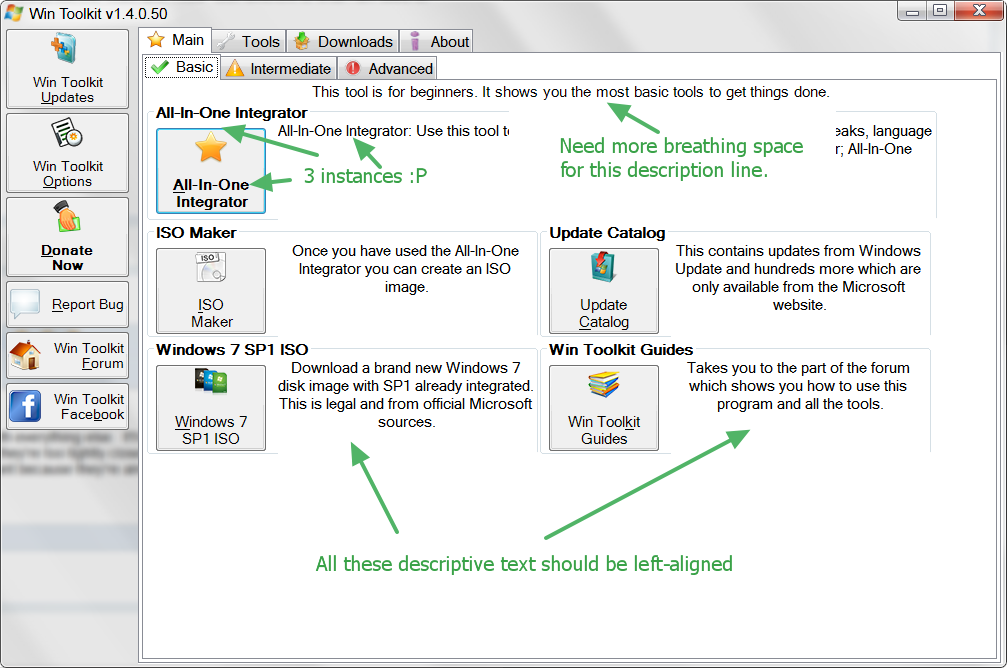Click the Update Catalog group heading
The image size is (1007, 668).
[608, 233]
